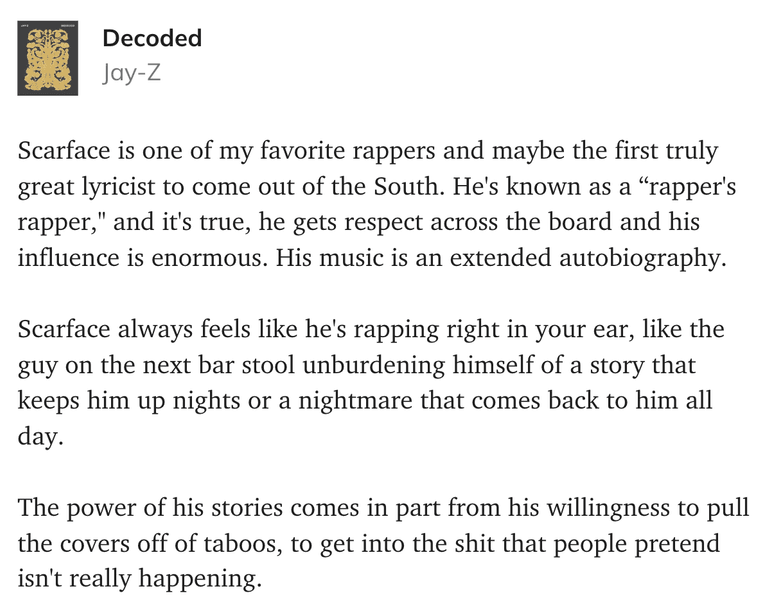
Task: Click the first paragraph beginning 'Scarface is one'
Action: pyautogui.click(x=377, y=204)
